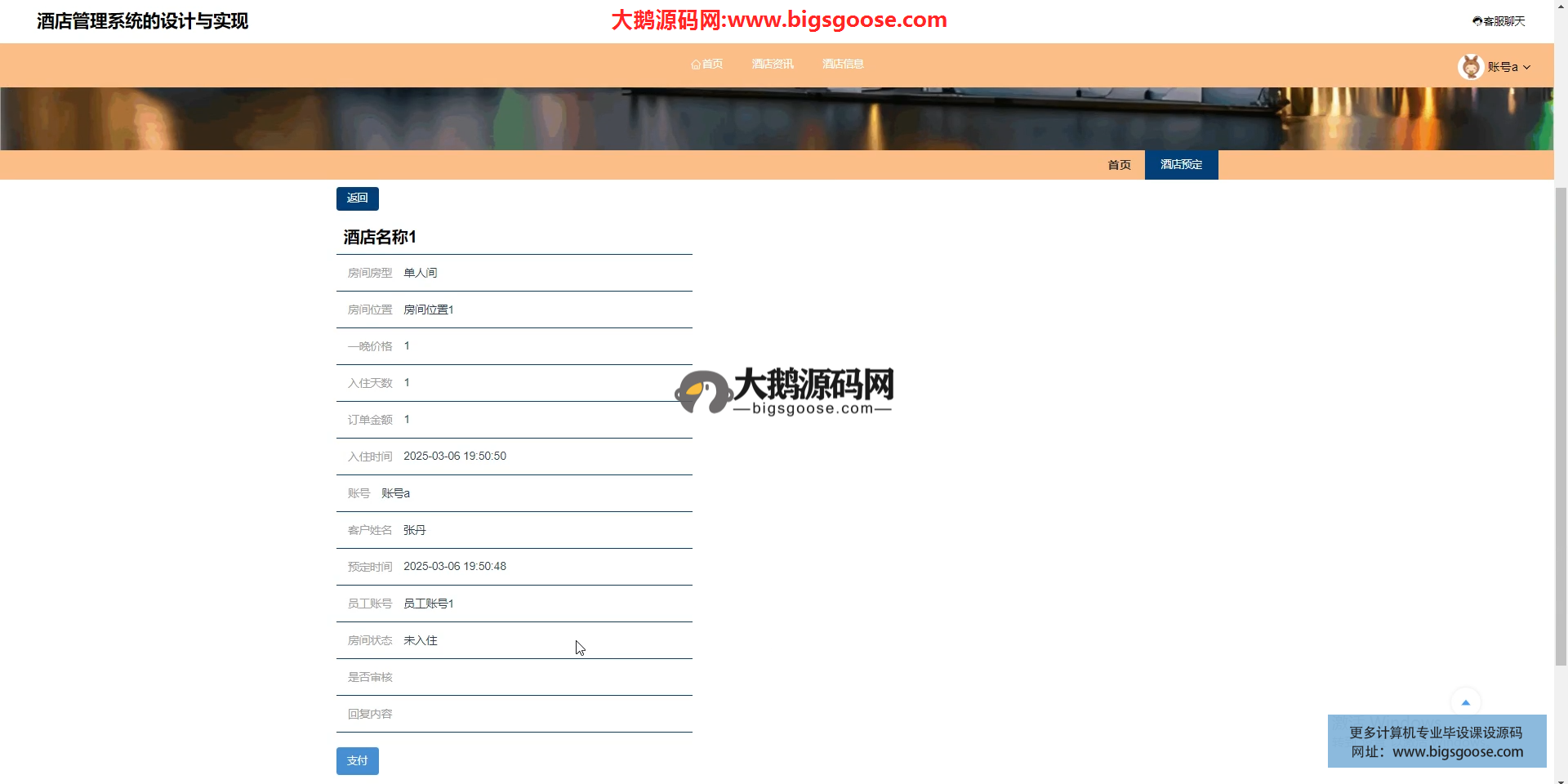Expand the 账号a dropdown chevron
The image size is (1568, 784).
click(1526, 68)
